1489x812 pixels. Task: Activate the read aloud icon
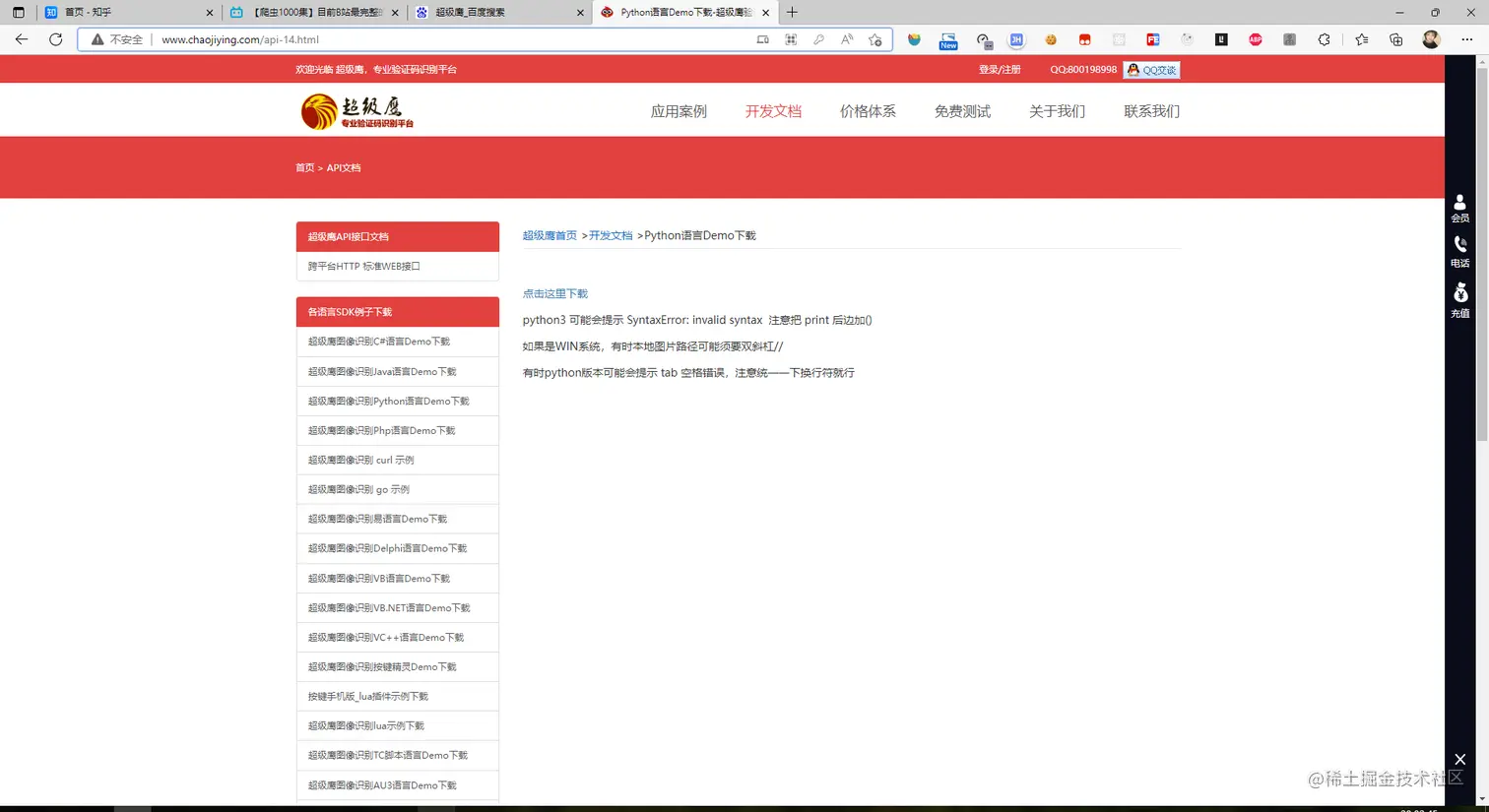[x=847, y=39]
